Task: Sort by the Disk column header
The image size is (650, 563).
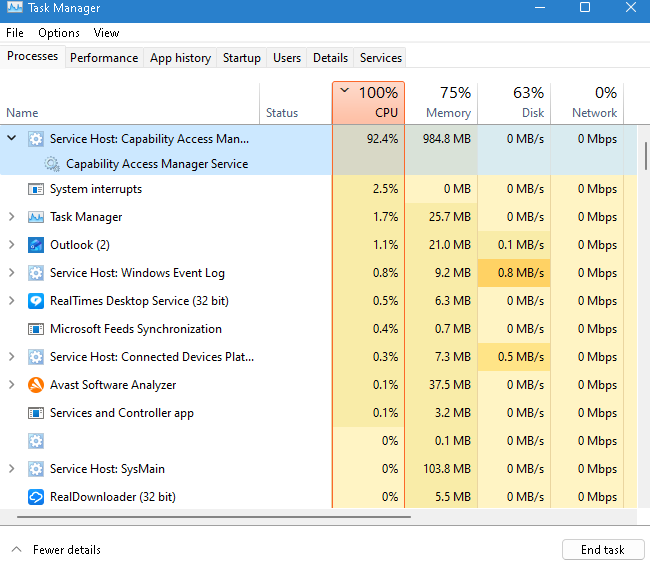Action: click(x=514, y=102)
